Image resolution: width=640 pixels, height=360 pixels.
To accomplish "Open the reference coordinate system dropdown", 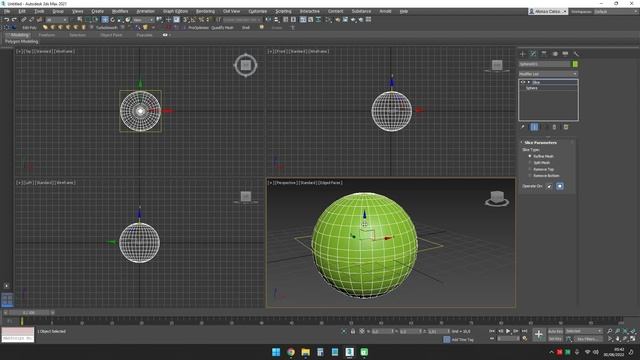I will point(144,20).
